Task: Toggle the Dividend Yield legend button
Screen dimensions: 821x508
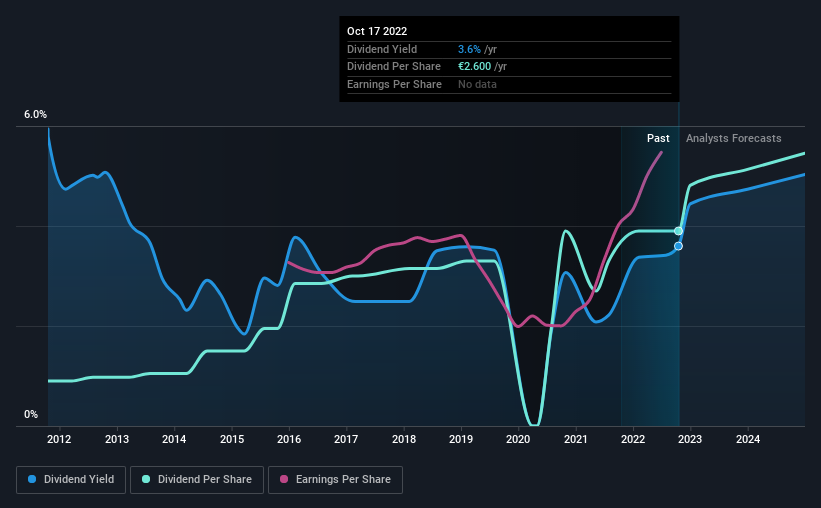Action: [x=71, y=480]
